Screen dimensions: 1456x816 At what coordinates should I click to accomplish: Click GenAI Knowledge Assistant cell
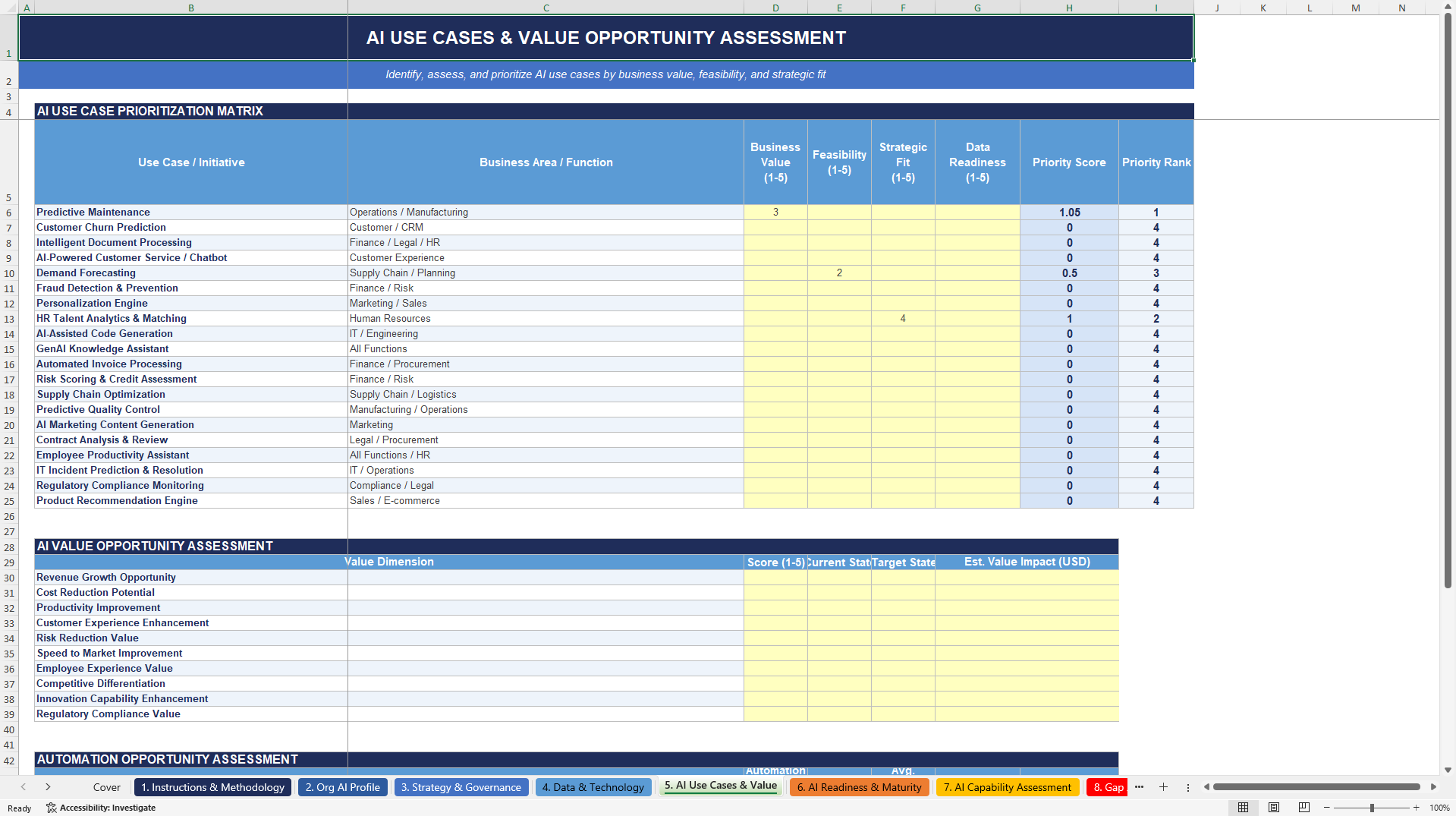pos(191,349)
